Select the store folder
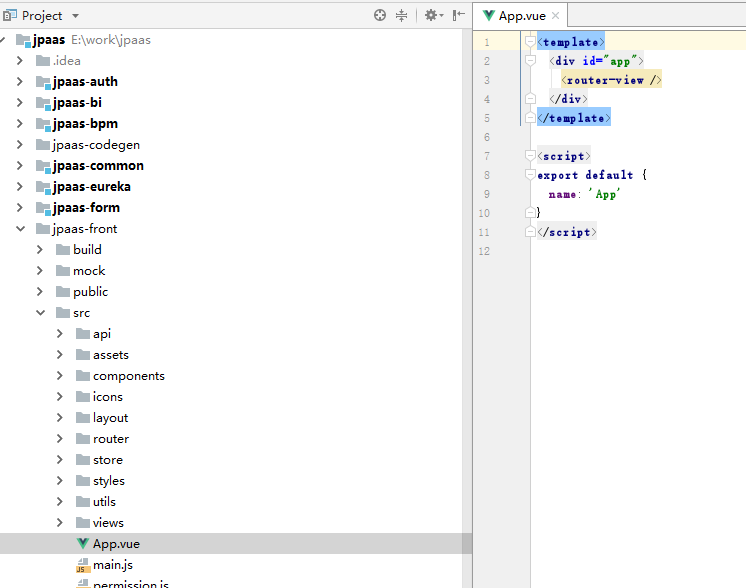 click(x=108, y=460)
